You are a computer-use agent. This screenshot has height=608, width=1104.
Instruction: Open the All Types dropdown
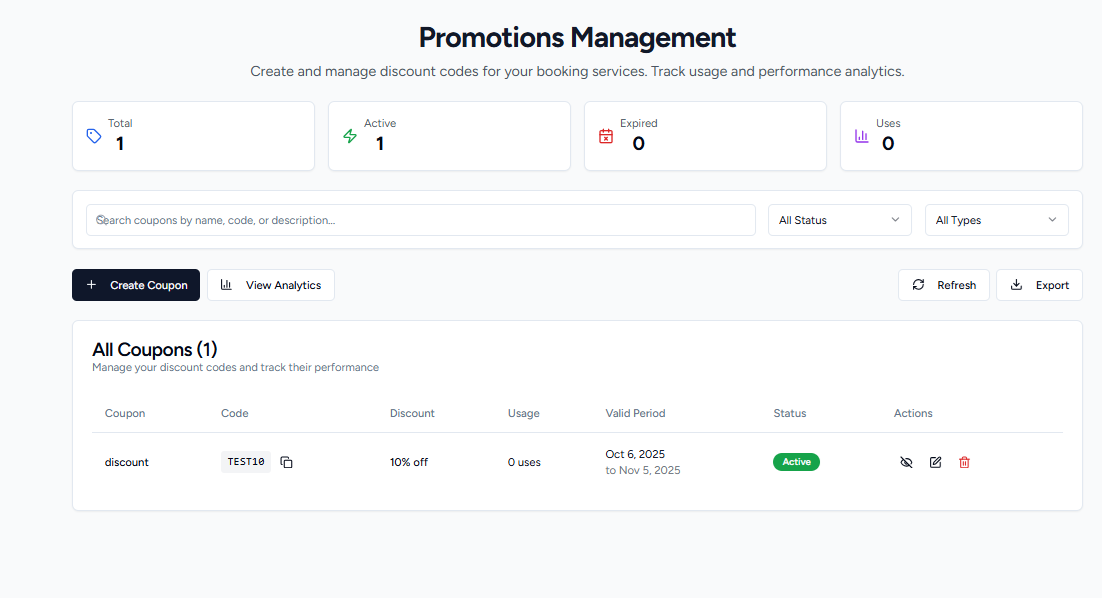coord(996,220)
